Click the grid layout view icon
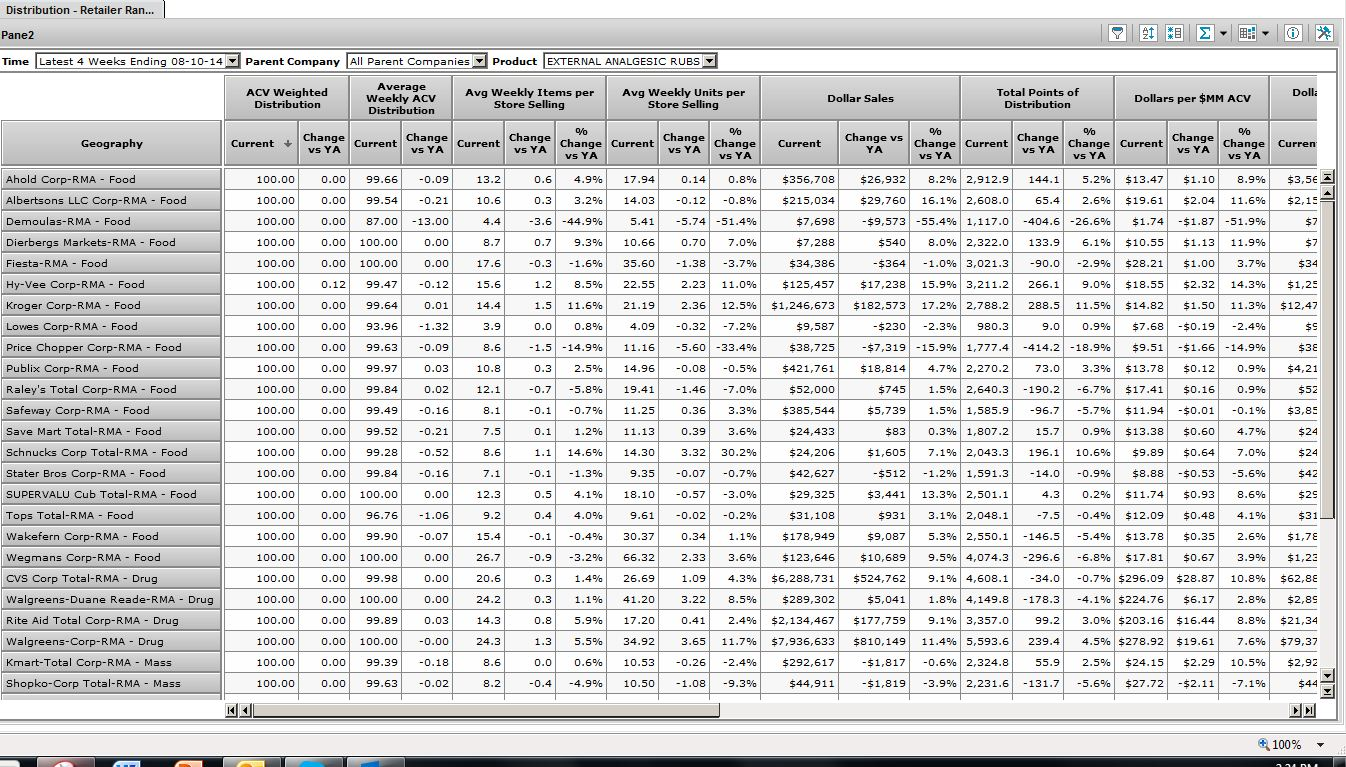This screenshot has height=767, width=1346. tap(1246, 33)
